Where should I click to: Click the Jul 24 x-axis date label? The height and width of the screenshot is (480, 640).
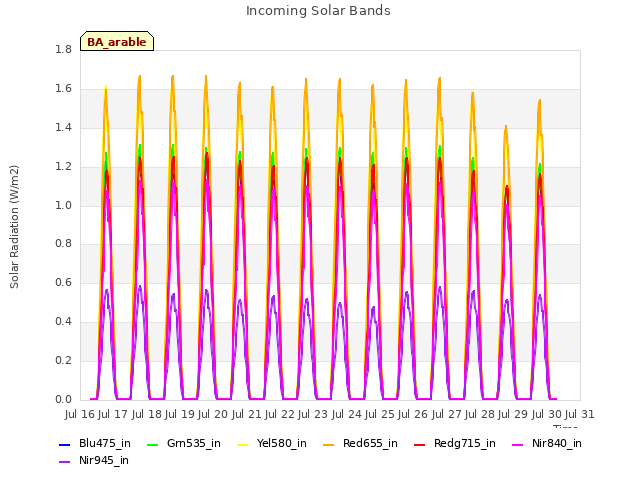[x=346, y=414]
